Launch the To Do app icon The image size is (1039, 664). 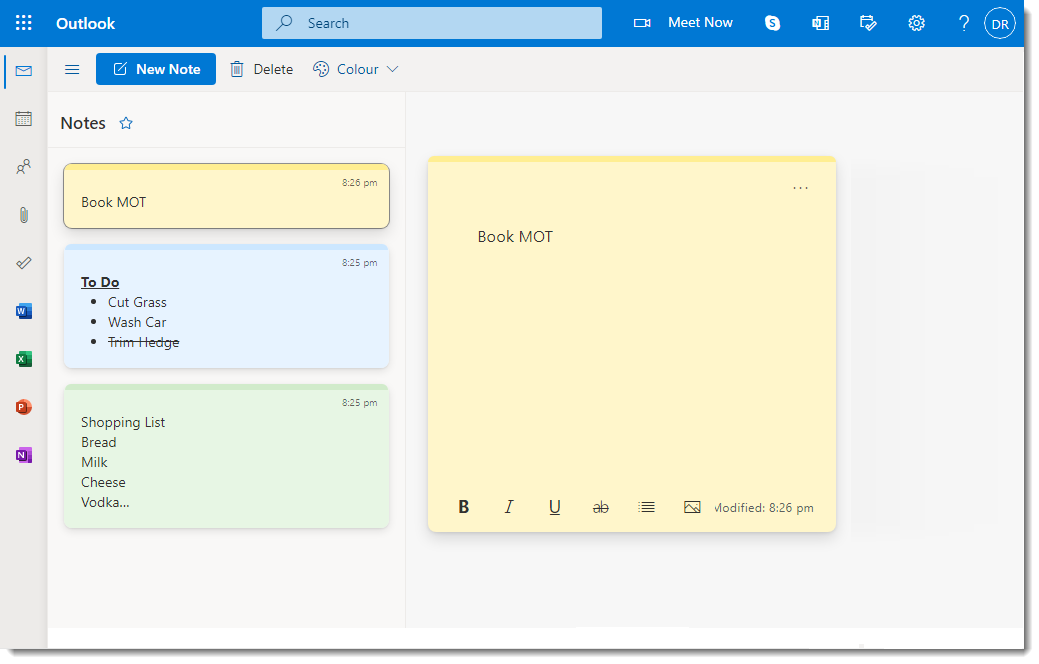868,22
